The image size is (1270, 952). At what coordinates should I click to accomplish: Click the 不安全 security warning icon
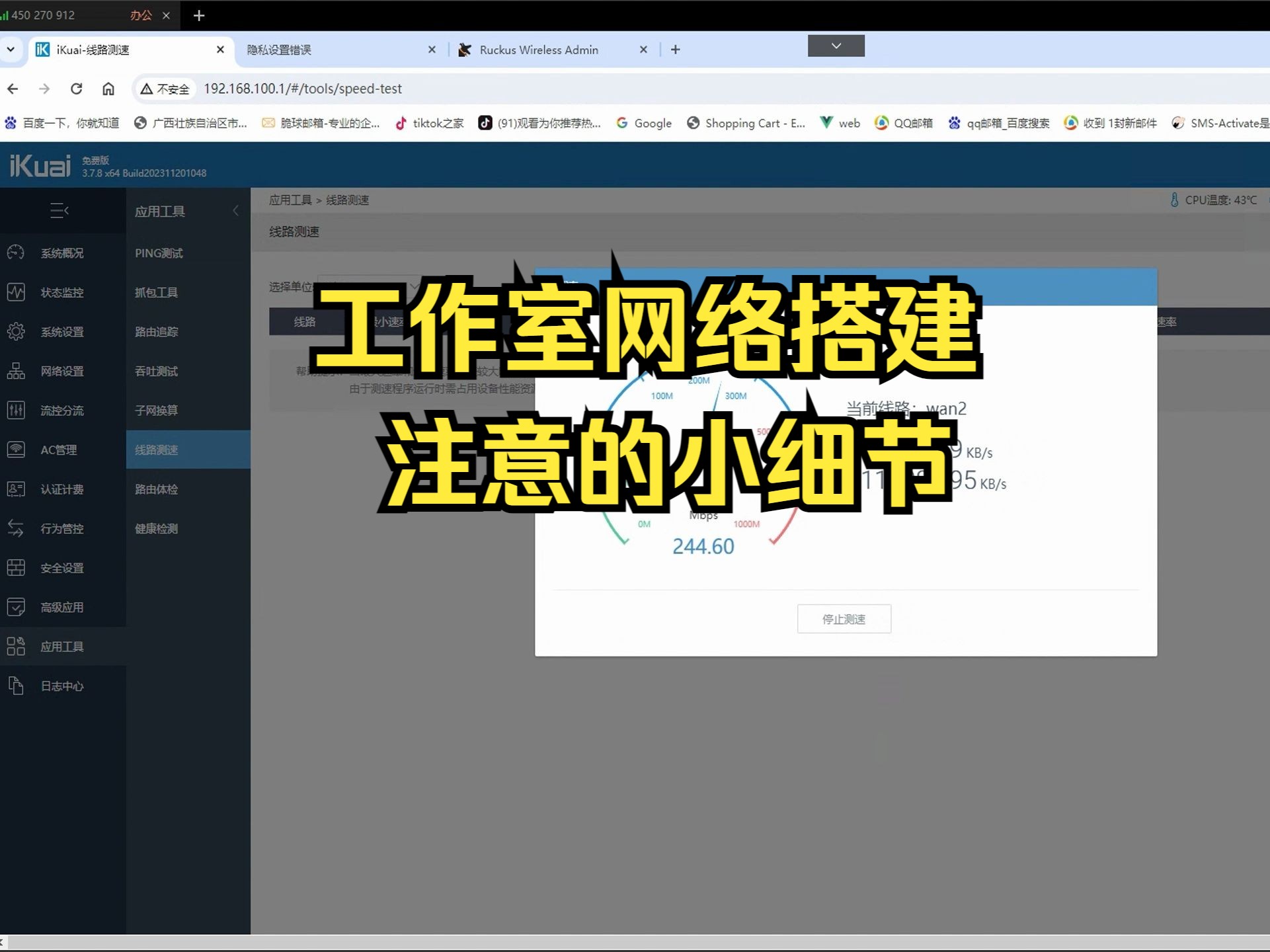coord(165,89)
